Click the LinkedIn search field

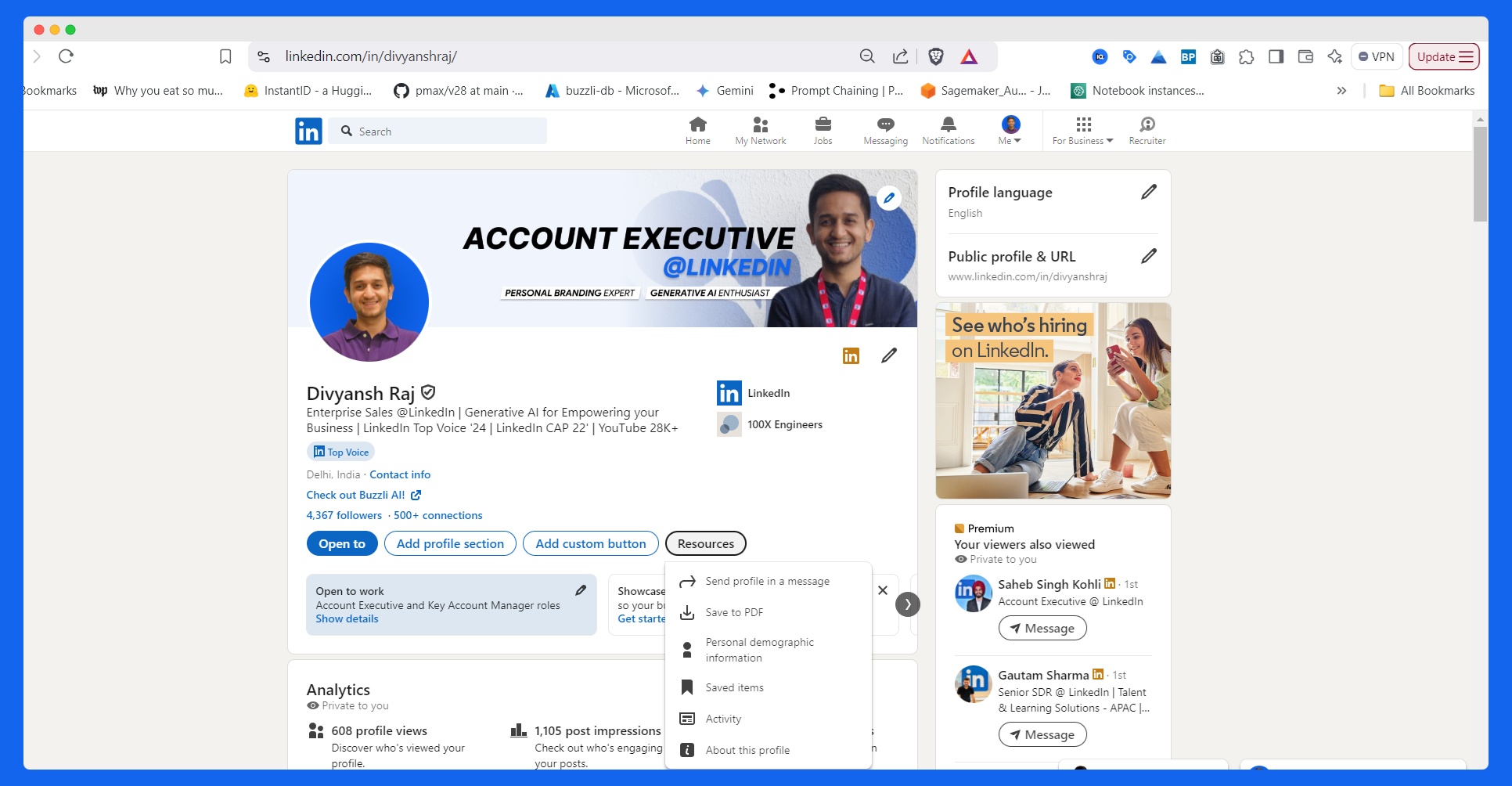tap(437, 131)
